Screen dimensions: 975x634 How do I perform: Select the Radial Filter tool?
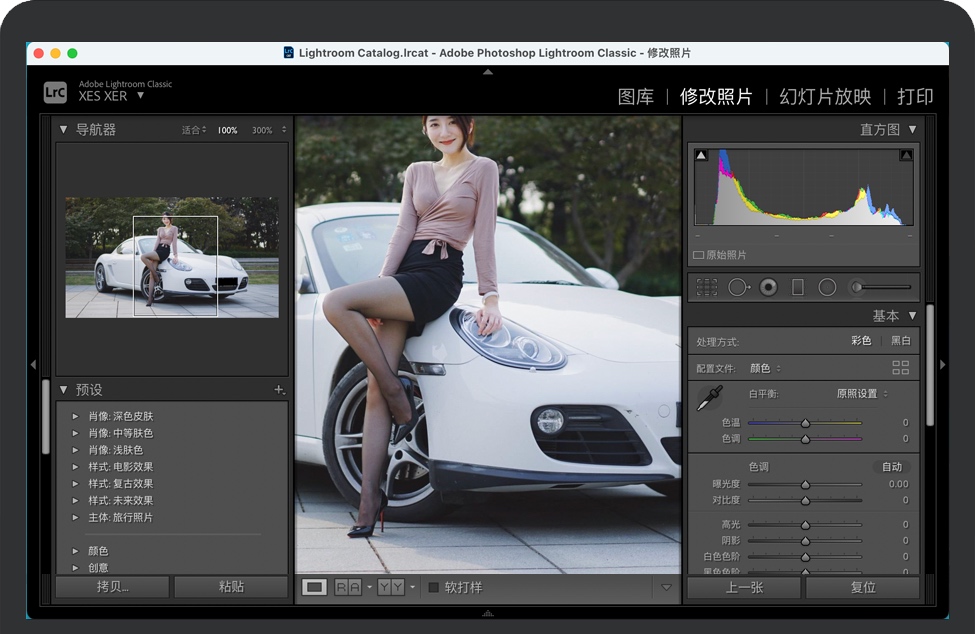pyautogui.click(x=827, y=287)
